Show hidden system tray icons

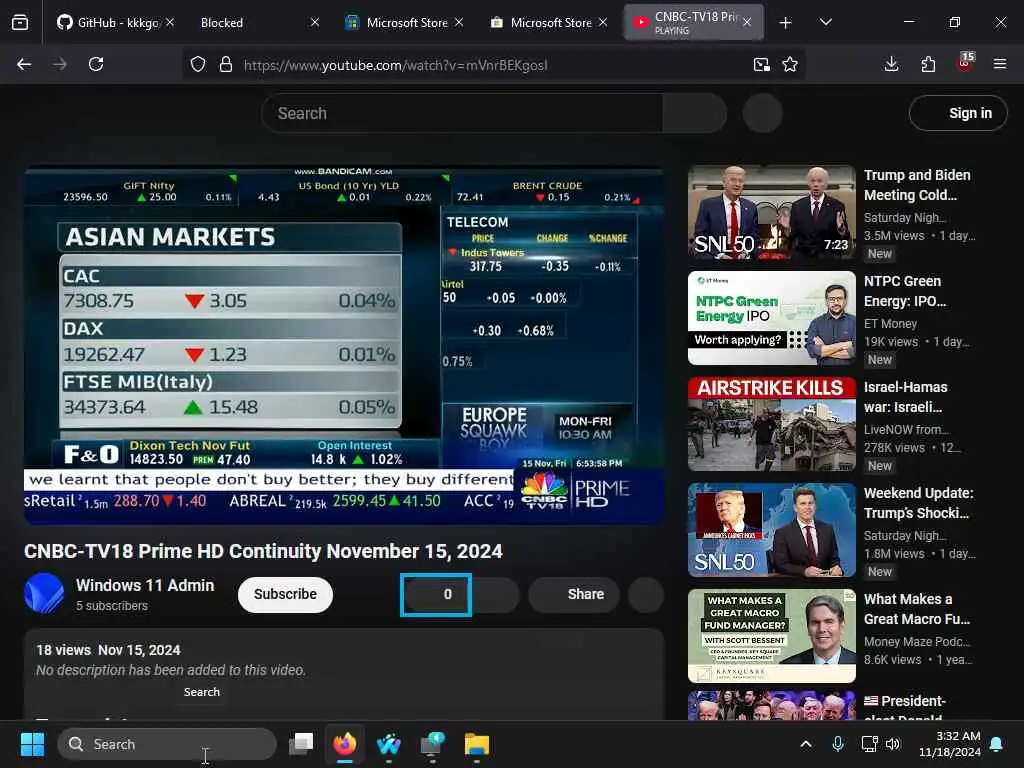(x=806, y=744)
